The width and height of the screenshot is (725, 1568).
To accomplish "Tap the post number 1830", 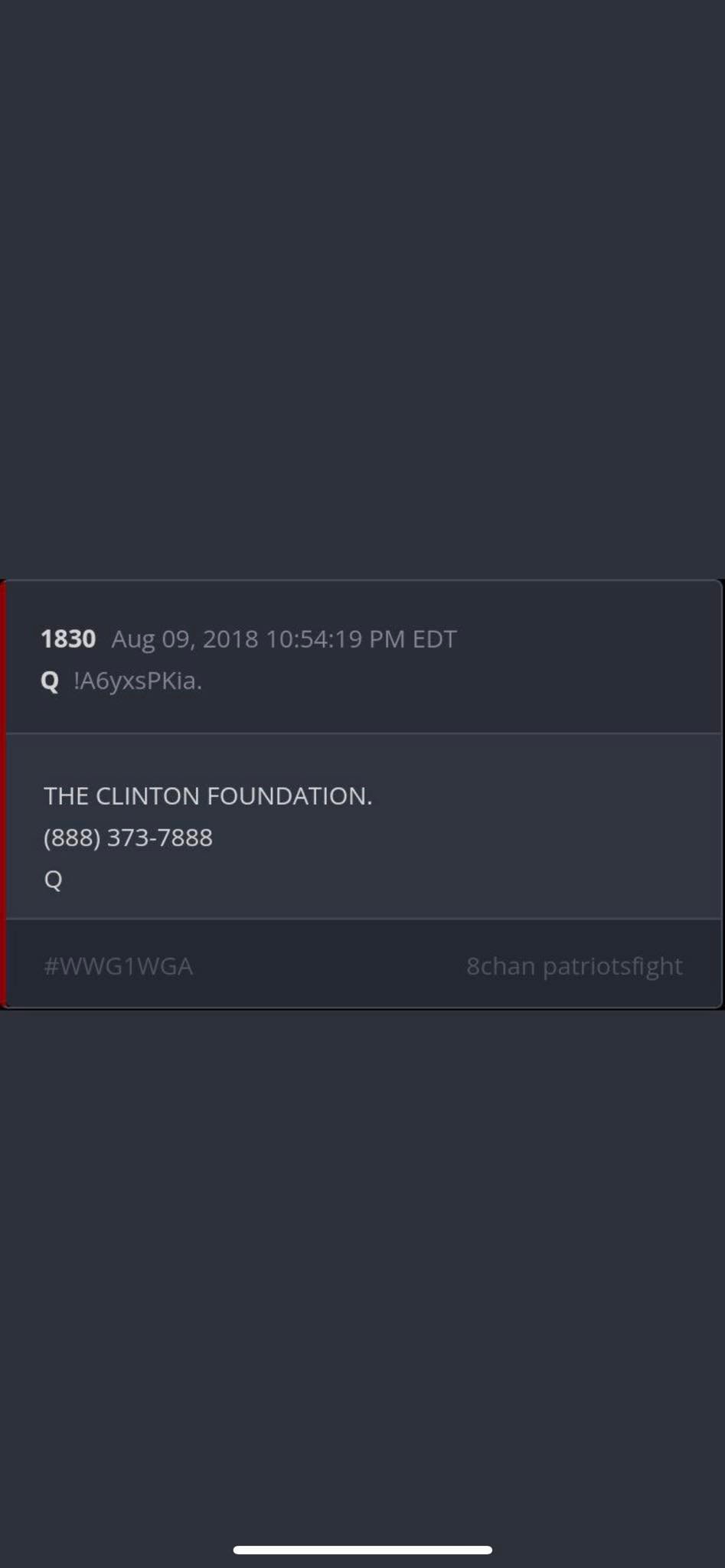I will coord(68,639).
